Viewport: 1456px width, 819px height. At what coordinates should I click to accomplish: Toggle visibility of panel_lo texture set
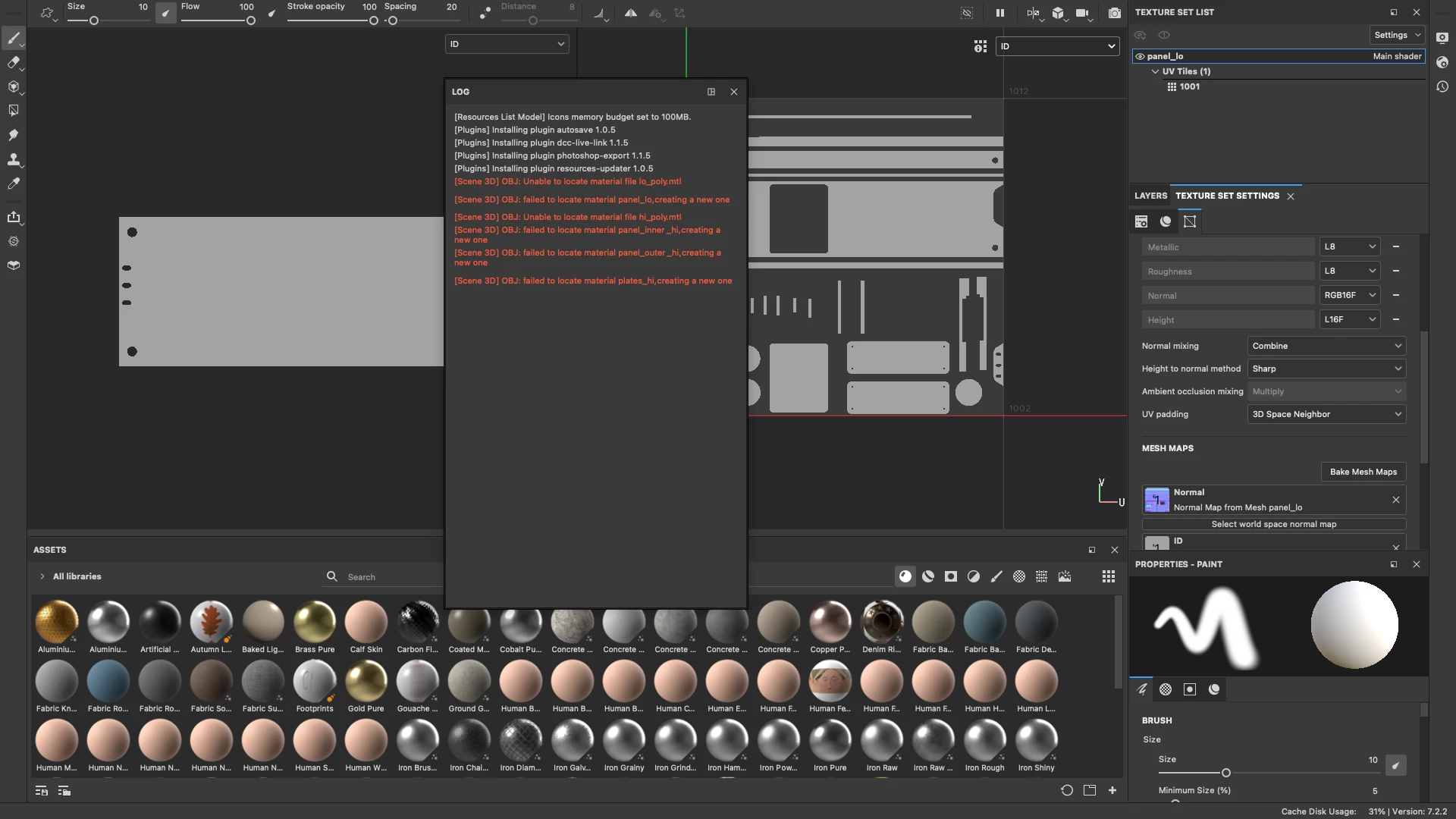1140,56
